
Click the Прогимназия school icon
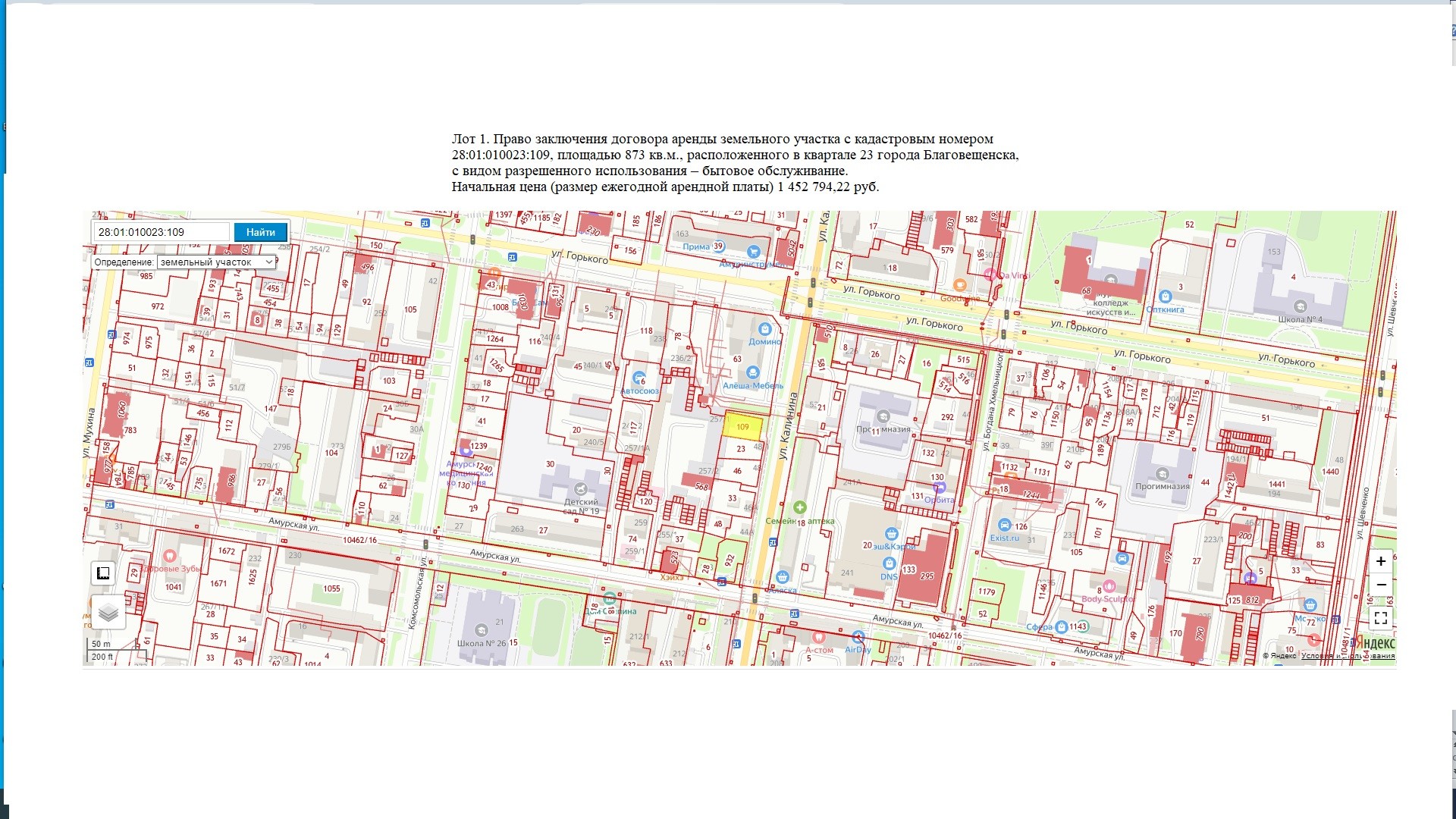[1162, 474]
